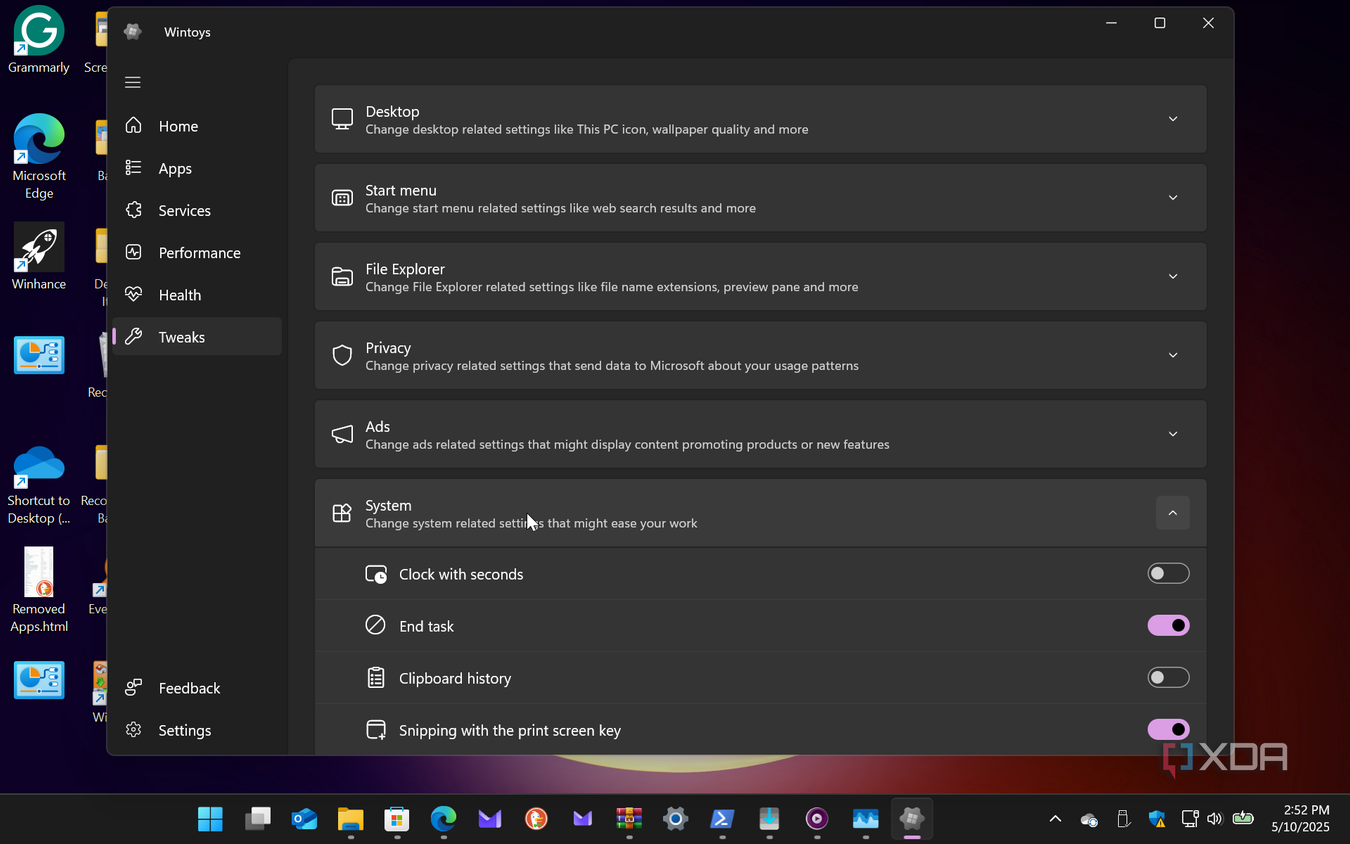Click the End task circle-slash icon
Image resolution: width=1350 pixels, height=844 pixels.
click(375, 626)
